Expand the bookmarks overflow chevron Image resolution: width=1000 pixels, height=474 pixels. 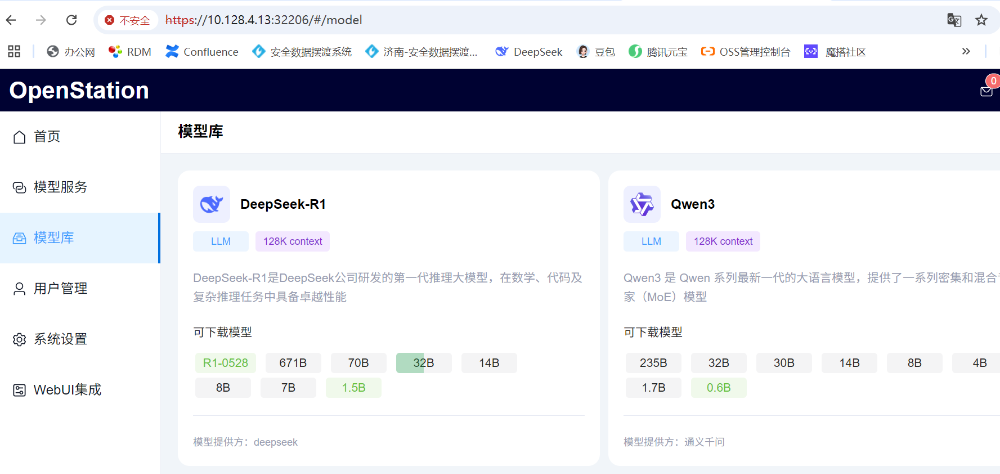966,51
